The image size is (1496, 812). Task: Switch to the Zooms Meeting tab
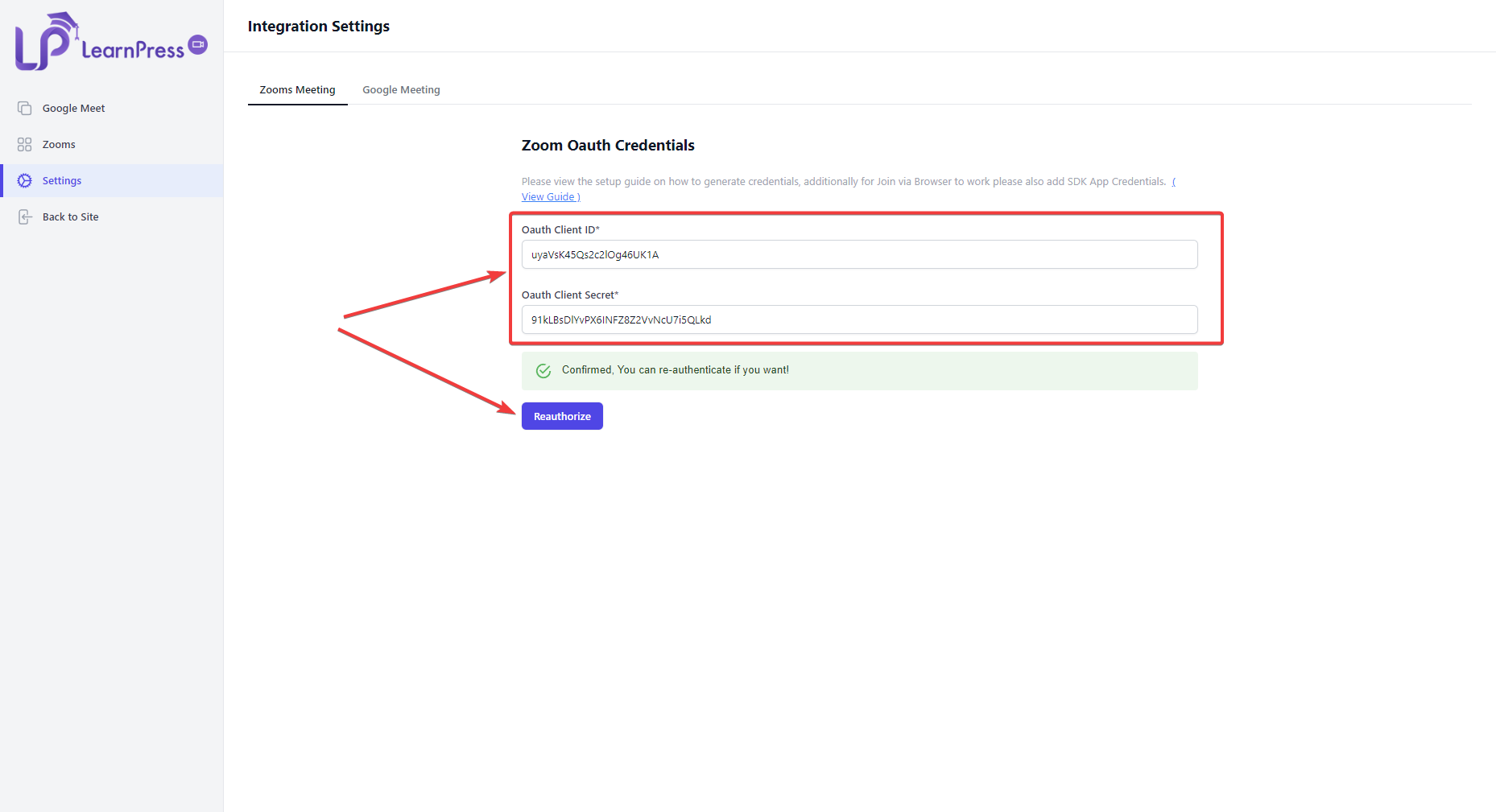(x=297, y=89)
